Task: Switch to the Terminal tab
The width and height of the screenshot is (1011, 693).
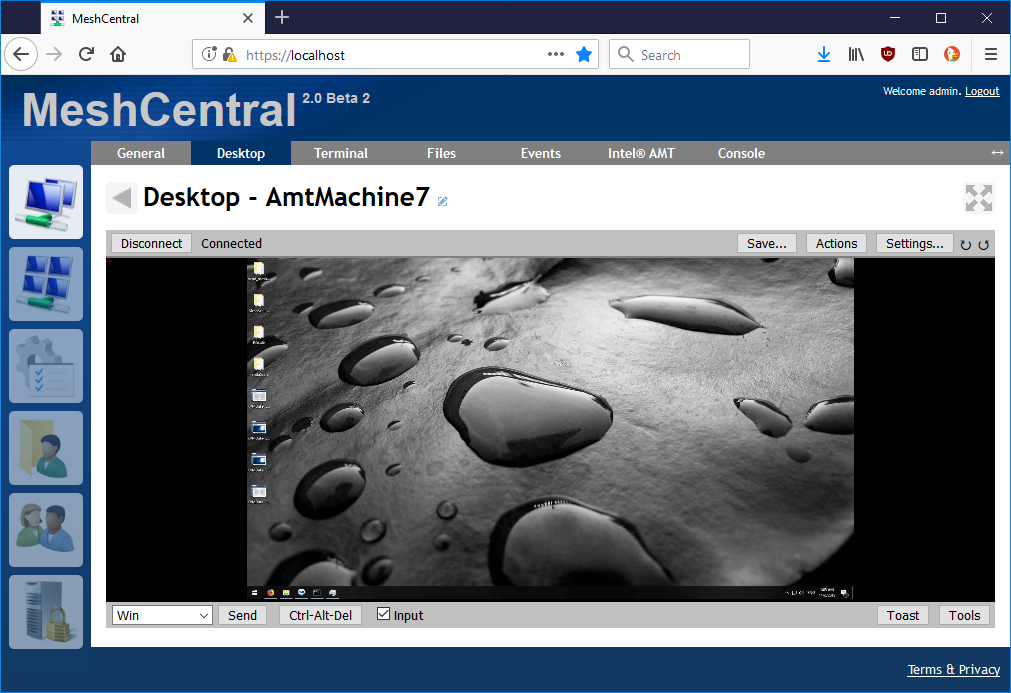Action: [341, 153]
